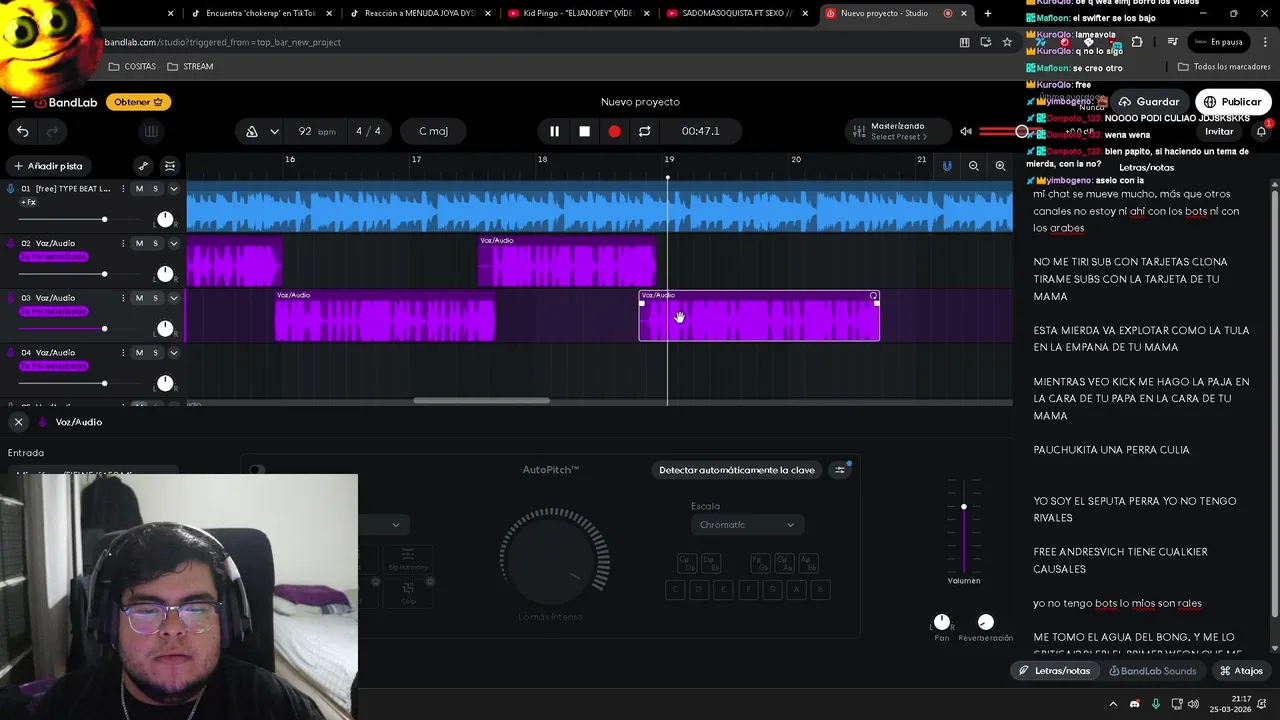Open Atajos shortcuts

point(1241,671)
